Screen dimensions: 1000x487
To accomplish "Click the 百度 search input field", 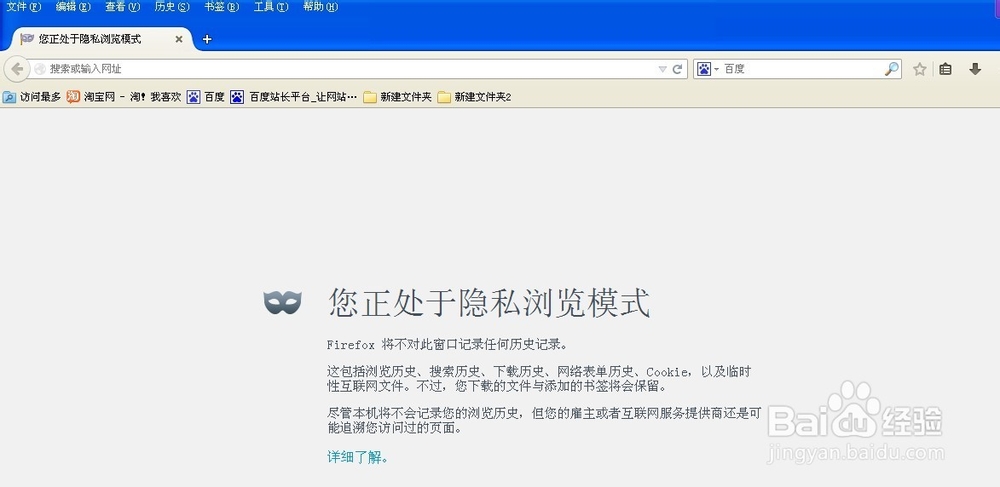I will click(x=802, y=69).
